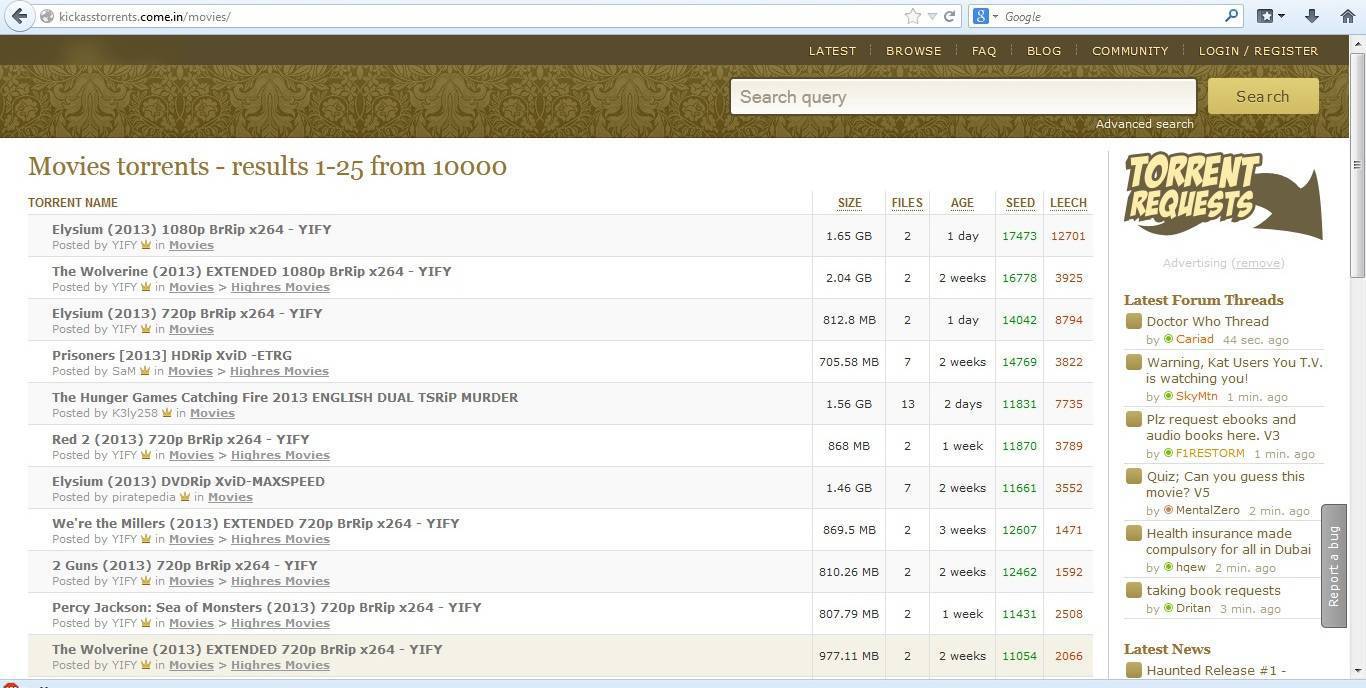Open the COMMUNITY menu item

tap(1130, 50)
